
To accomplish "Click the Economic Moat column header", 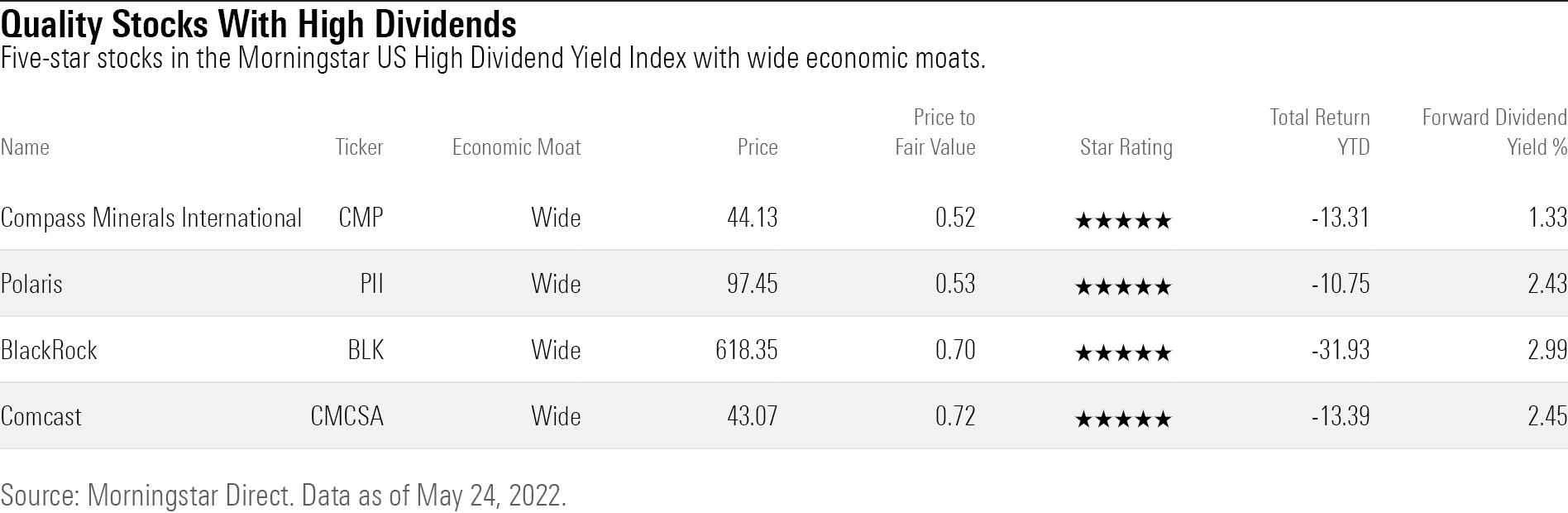I will coord(516,147).
